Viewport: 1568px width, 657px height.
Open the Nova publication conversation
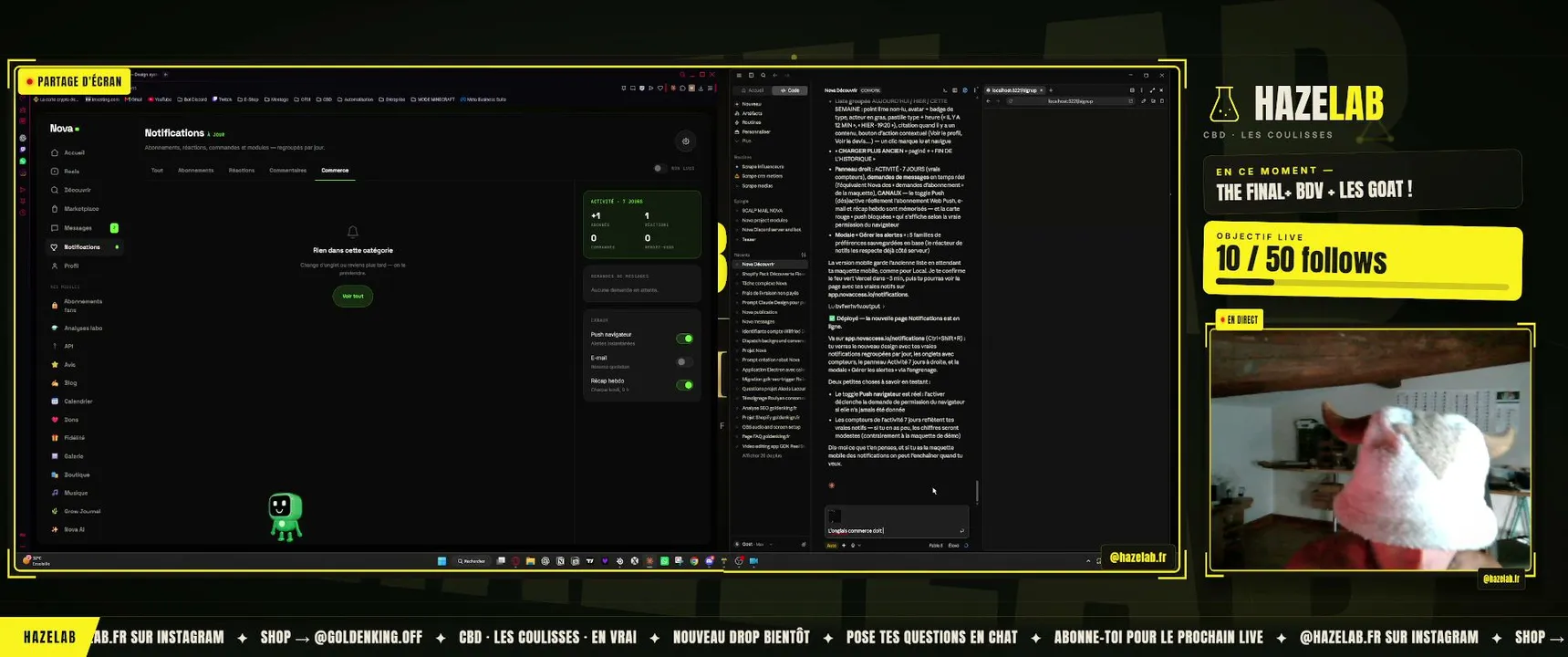[x=771, y=312]
